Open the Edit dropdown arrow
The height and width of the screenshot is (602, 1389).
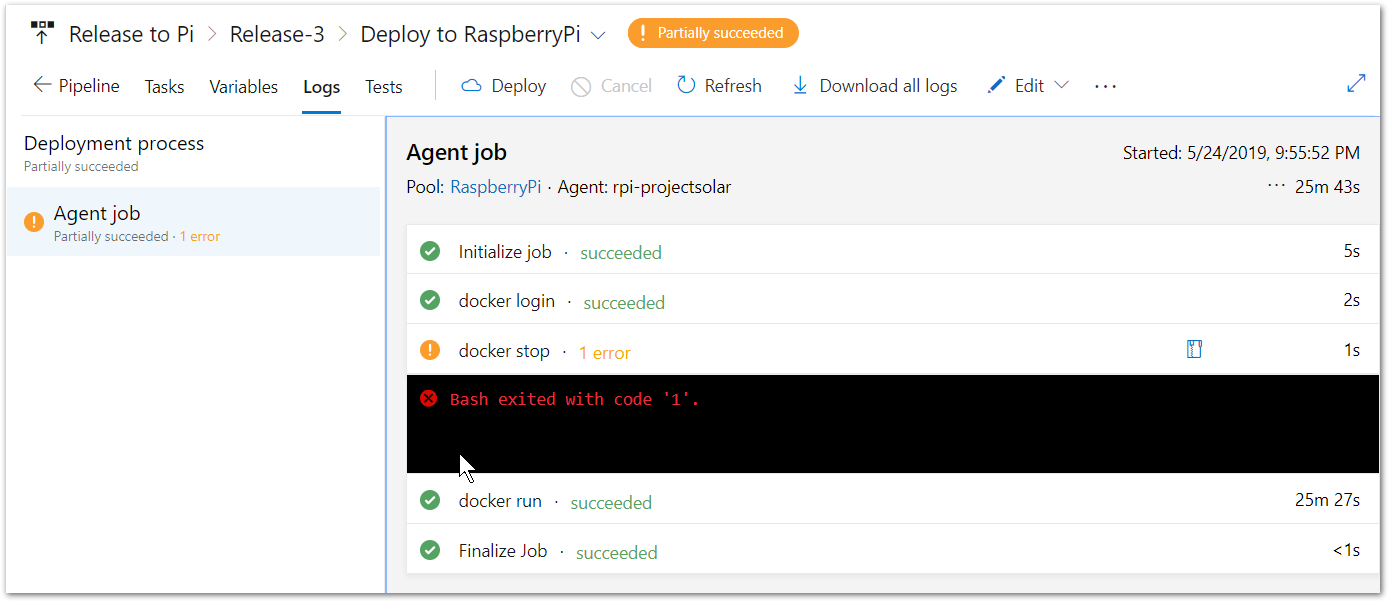[x=1062, y=85]
